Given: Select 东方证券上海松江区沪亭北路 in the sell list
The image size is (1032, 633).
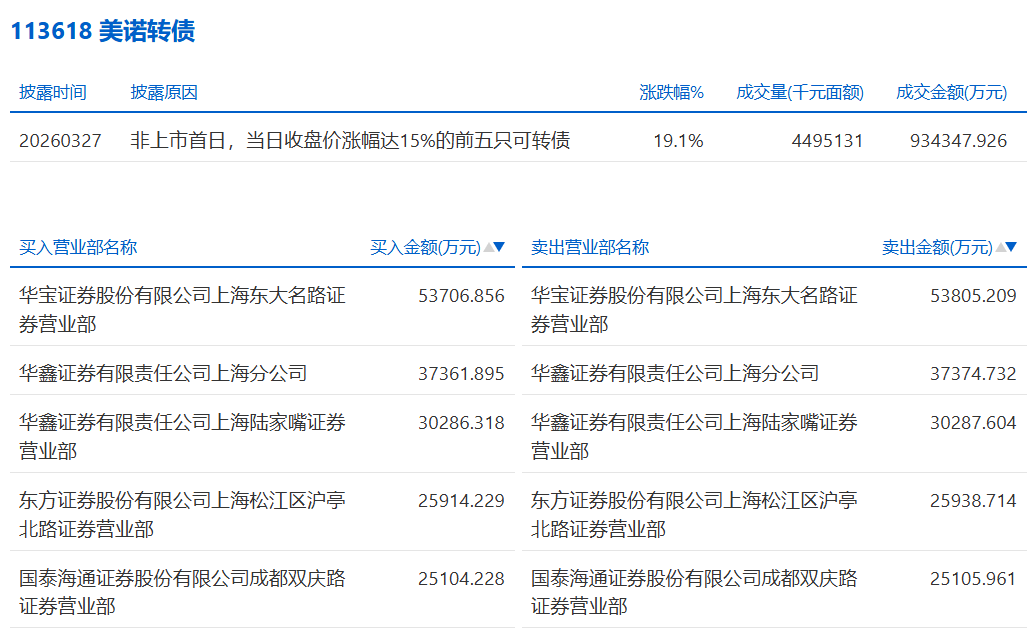Looking at the screenshot, I should 694,514.
